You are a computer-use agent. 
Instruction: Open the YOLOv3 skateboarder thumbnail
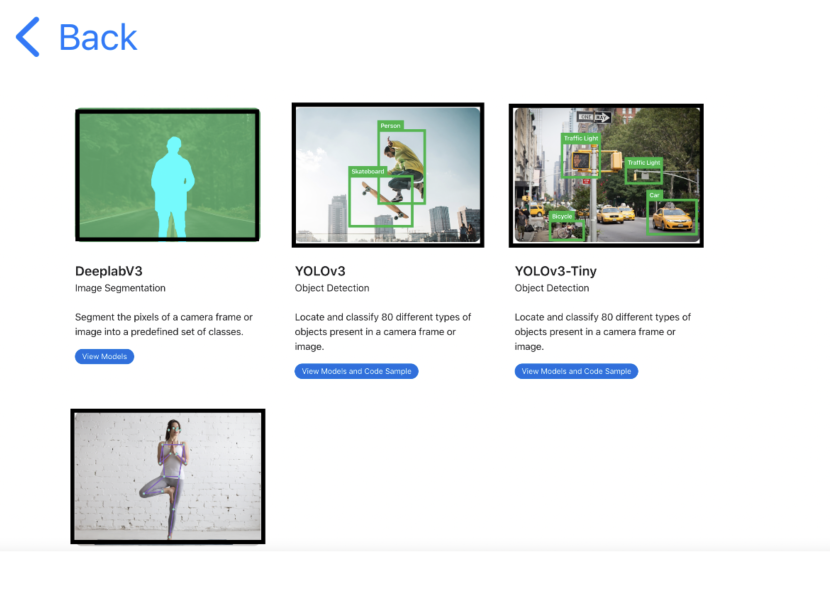pyautogui.click(x=388, y=175)
